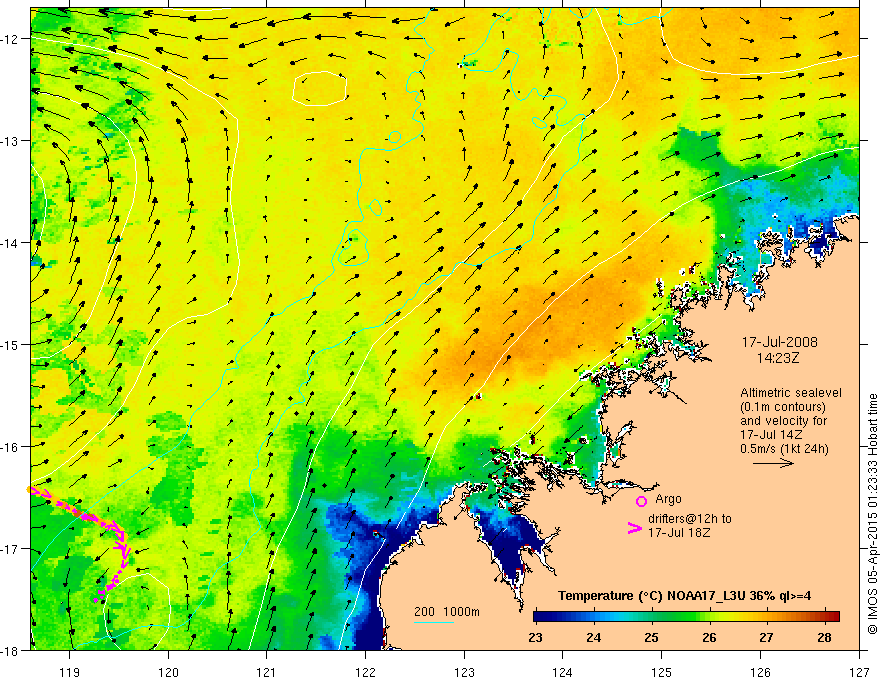
Task: Click colorbar tick label '24'
Action: click(x=593, y=637)
